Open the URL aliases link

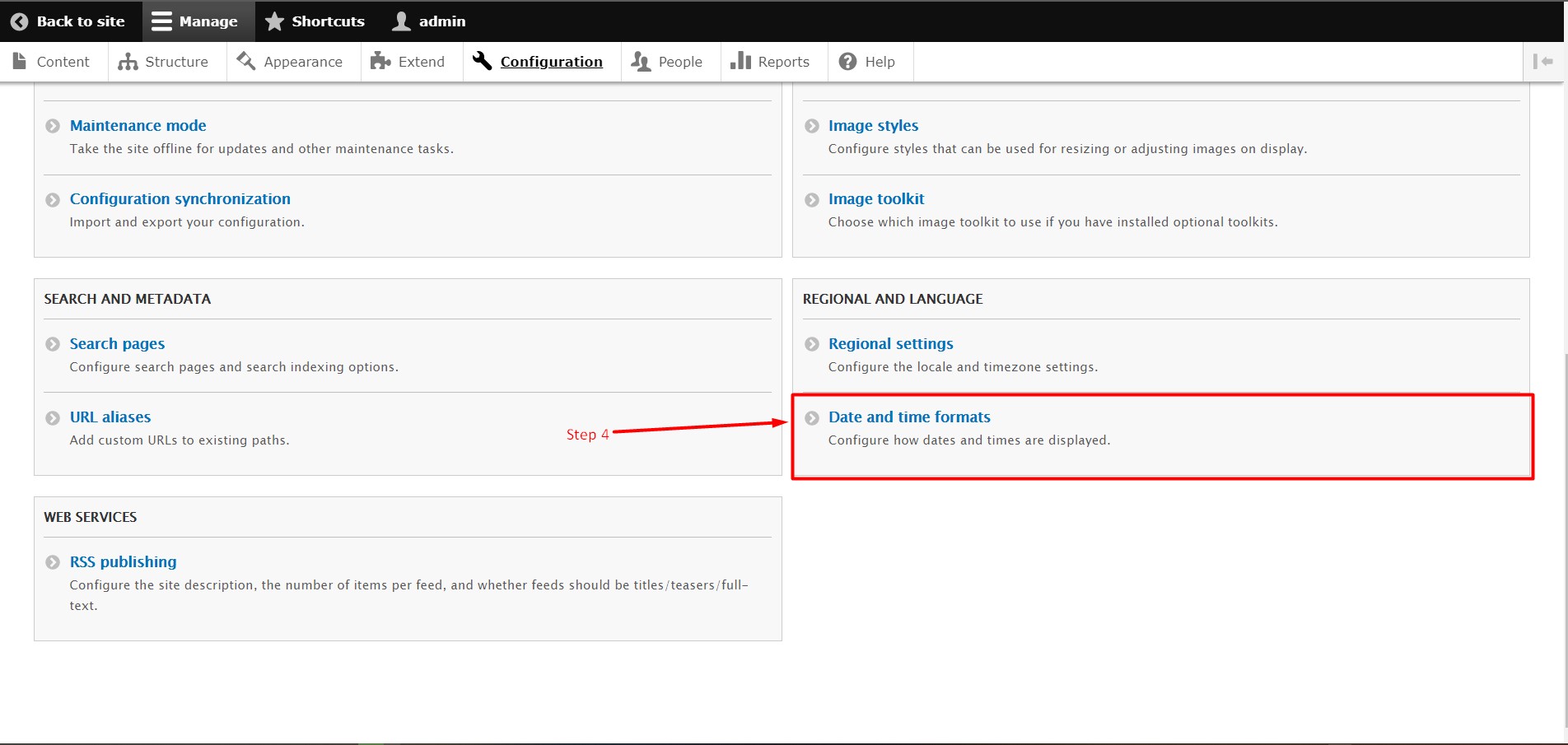coord(110,417)
